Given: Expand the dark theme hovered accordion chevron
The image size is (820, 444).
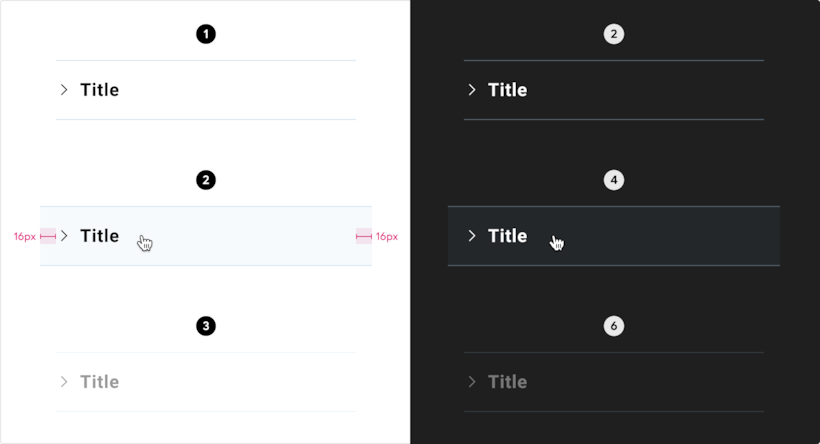Looking at the screenshot, I should tap(472, 236).
